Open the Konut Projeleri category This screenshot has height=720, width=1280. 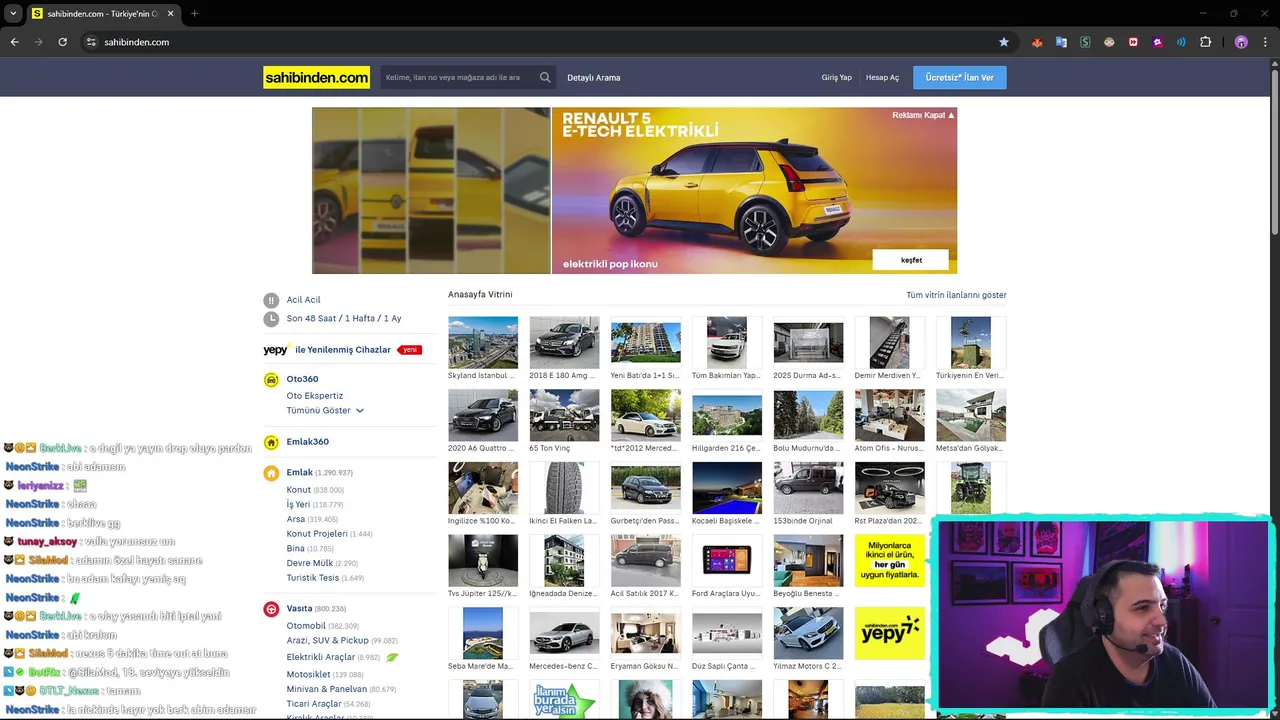pyautogui.click(x=317, y=534)
